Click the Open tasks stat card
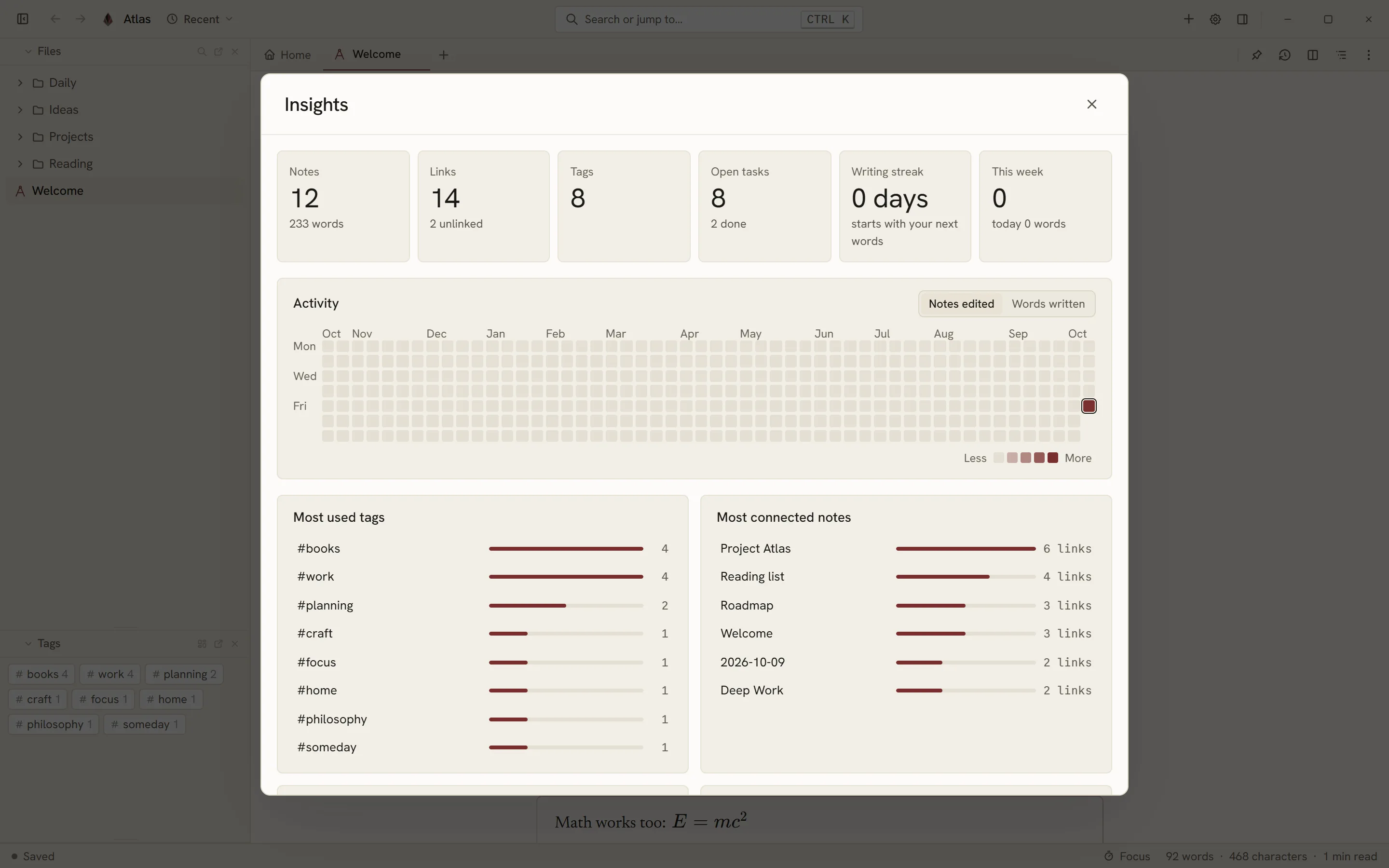Screen dimensions: 1389x868 click(x=764, y=206)
